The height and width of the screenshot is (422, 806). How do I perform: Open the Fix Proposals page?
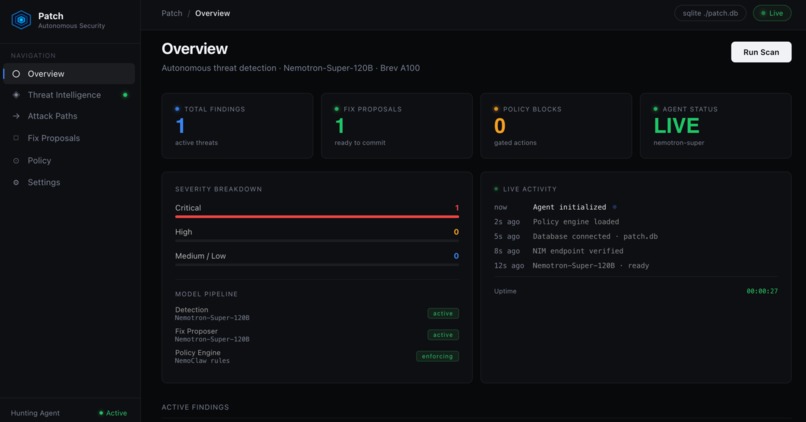pyautogui.click(x=69, y=138)
